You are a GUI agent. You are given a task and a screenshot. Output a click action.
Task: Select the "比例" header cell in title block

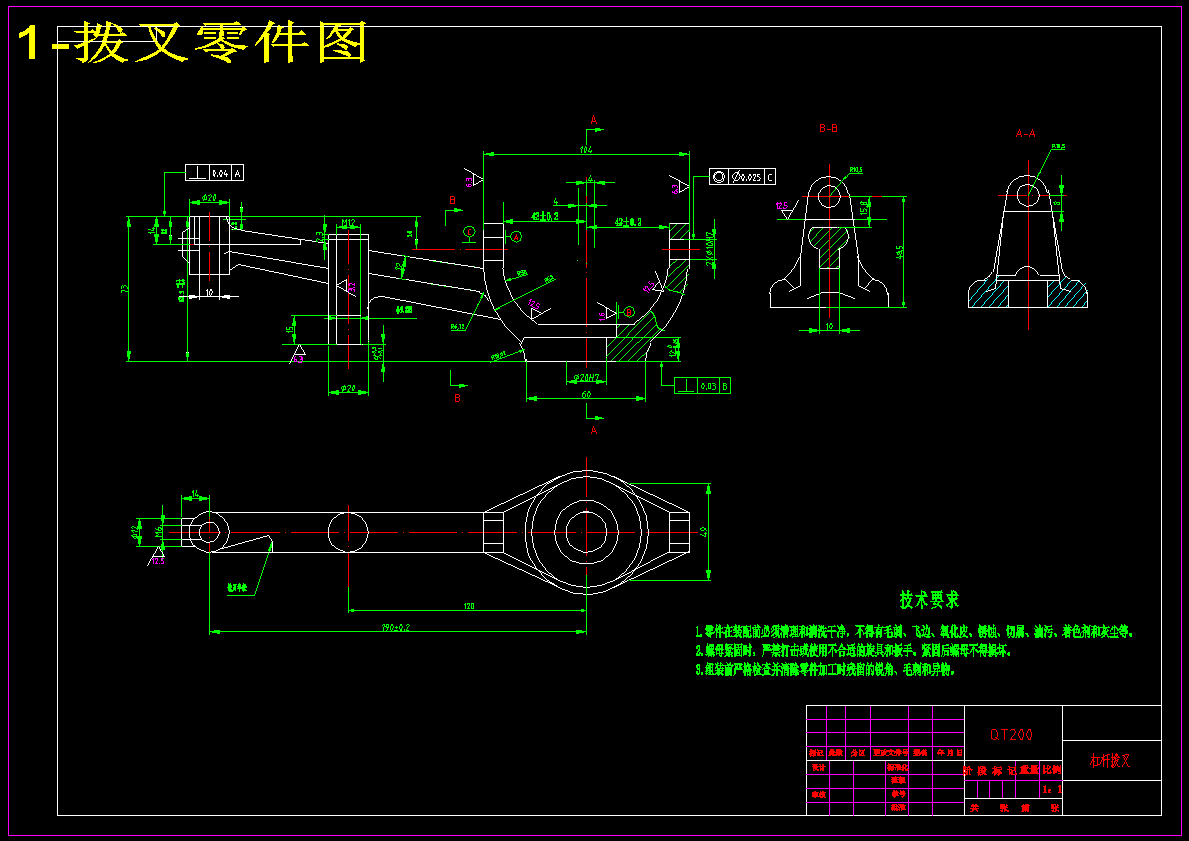1052,769
